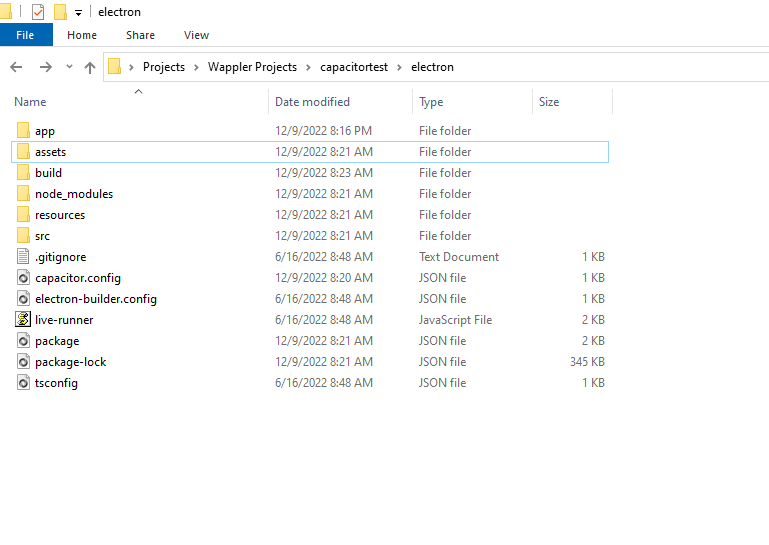Screen dimensions: 769x545
Task: Select the app folder icon
Action: coord(23,130)
